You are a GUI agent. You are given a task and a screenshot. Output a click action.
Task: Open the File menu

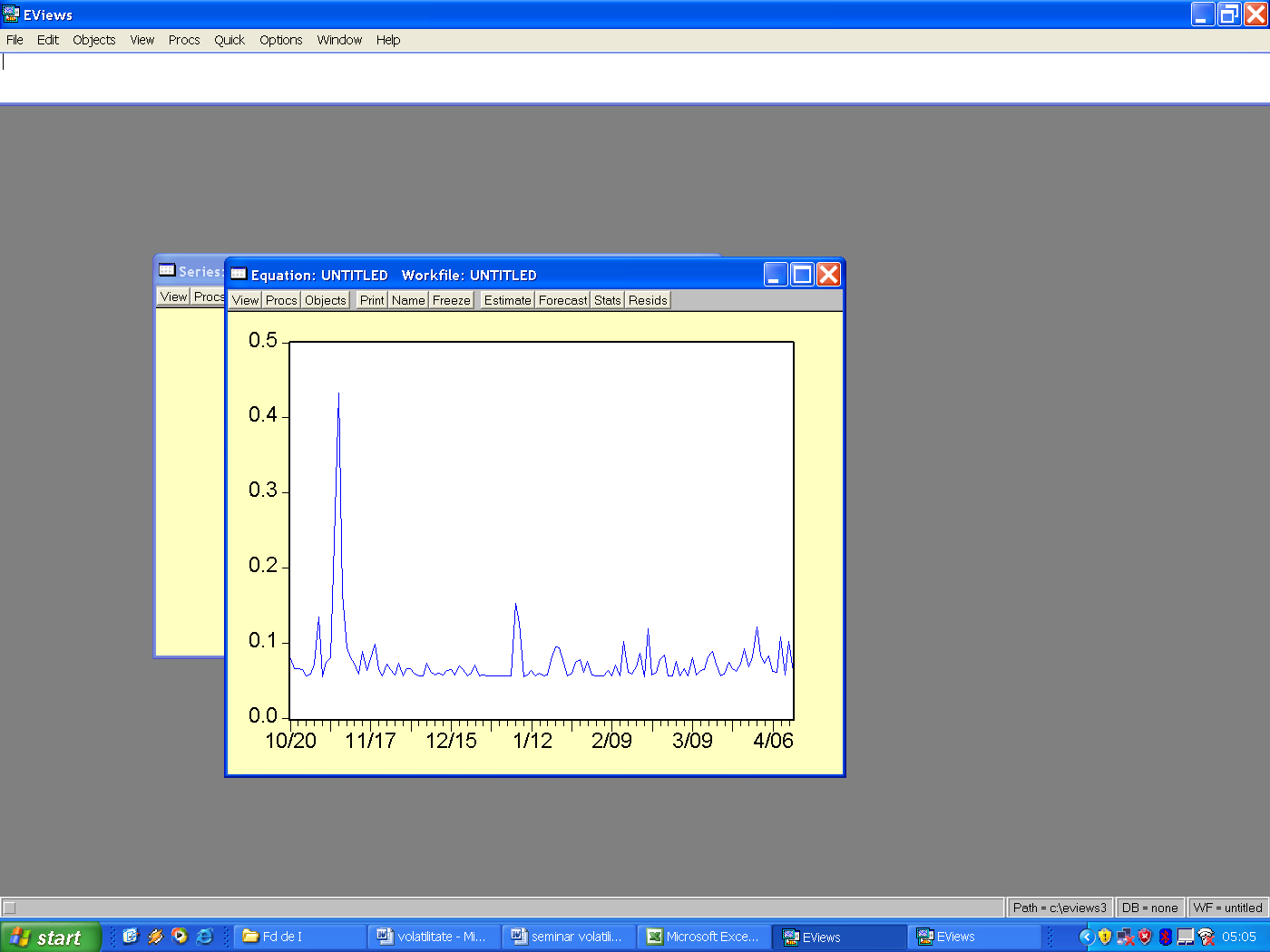pos(15,40)
